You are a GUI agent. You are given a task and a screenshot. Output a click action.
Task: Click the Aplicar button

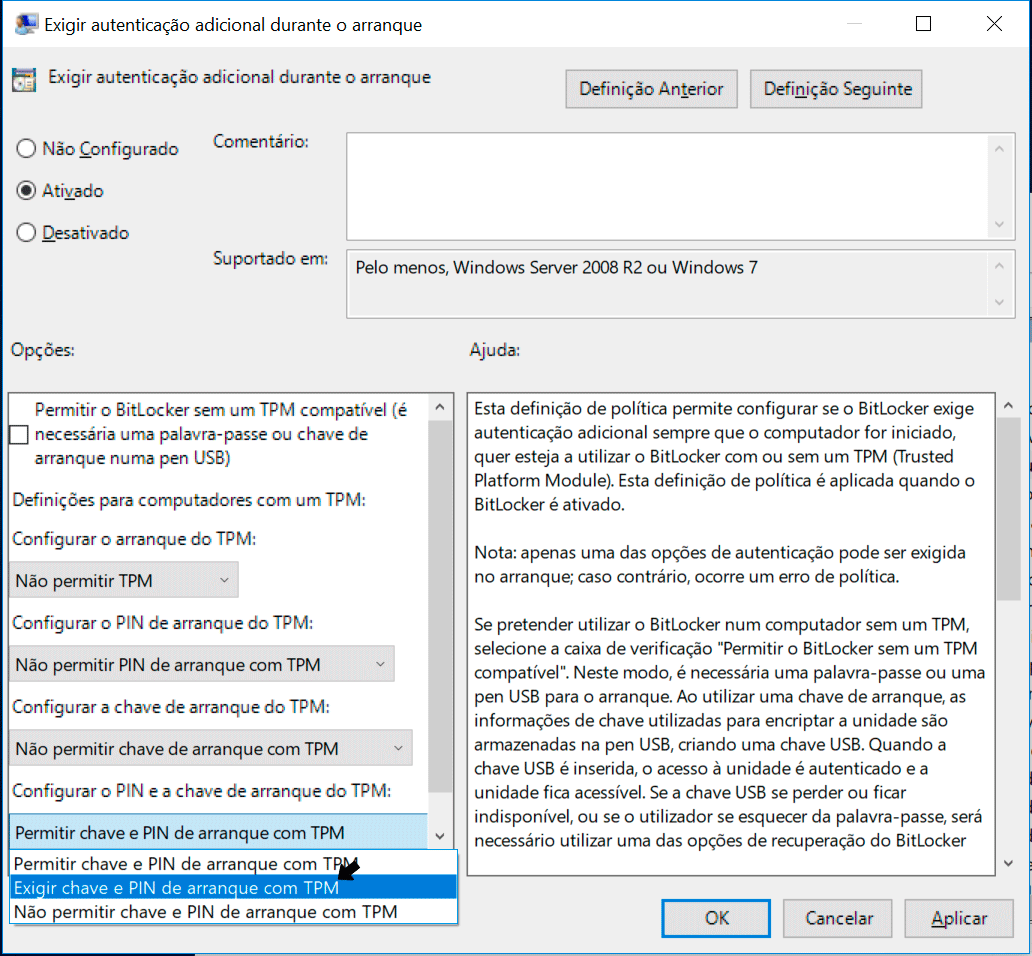coord(959,918)
